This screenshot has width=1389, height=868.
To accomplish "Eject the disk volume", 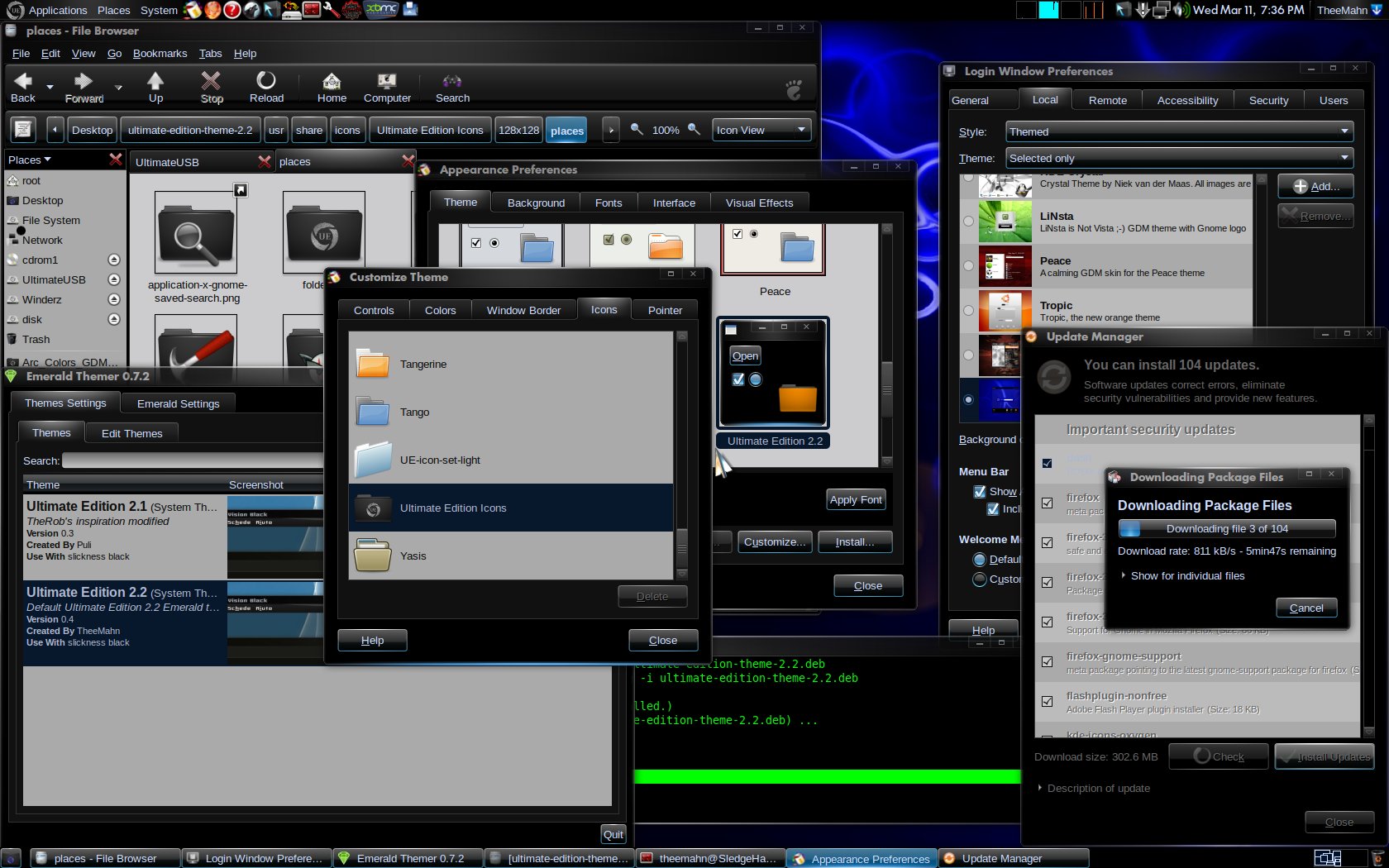I will tap(114, 319).
